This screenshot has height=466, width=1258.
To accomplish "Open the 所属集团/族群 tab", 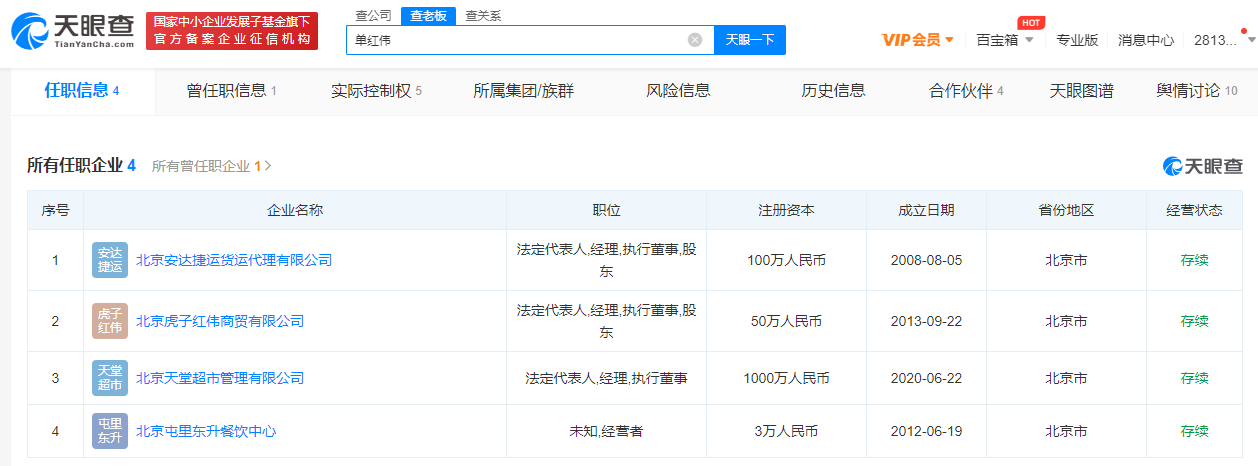I will (x=523, y=91).
